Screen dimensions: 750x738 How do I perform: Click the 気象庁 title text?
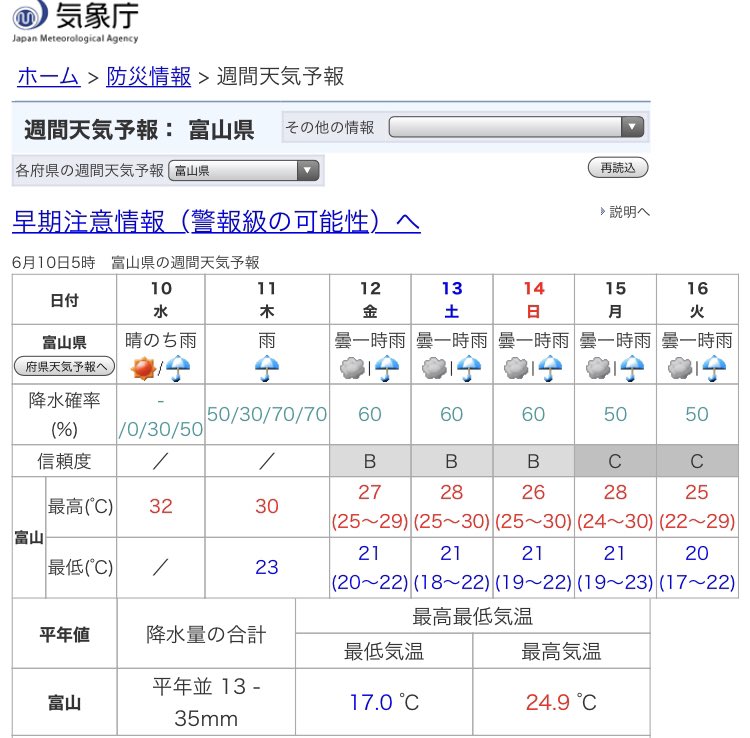click(97, 15)
